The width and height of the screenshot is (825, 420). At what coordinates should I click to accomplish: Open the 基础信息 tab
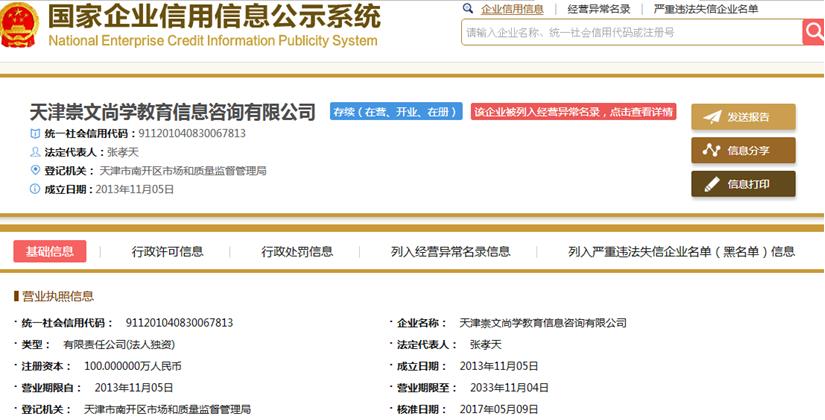(50, 252)
